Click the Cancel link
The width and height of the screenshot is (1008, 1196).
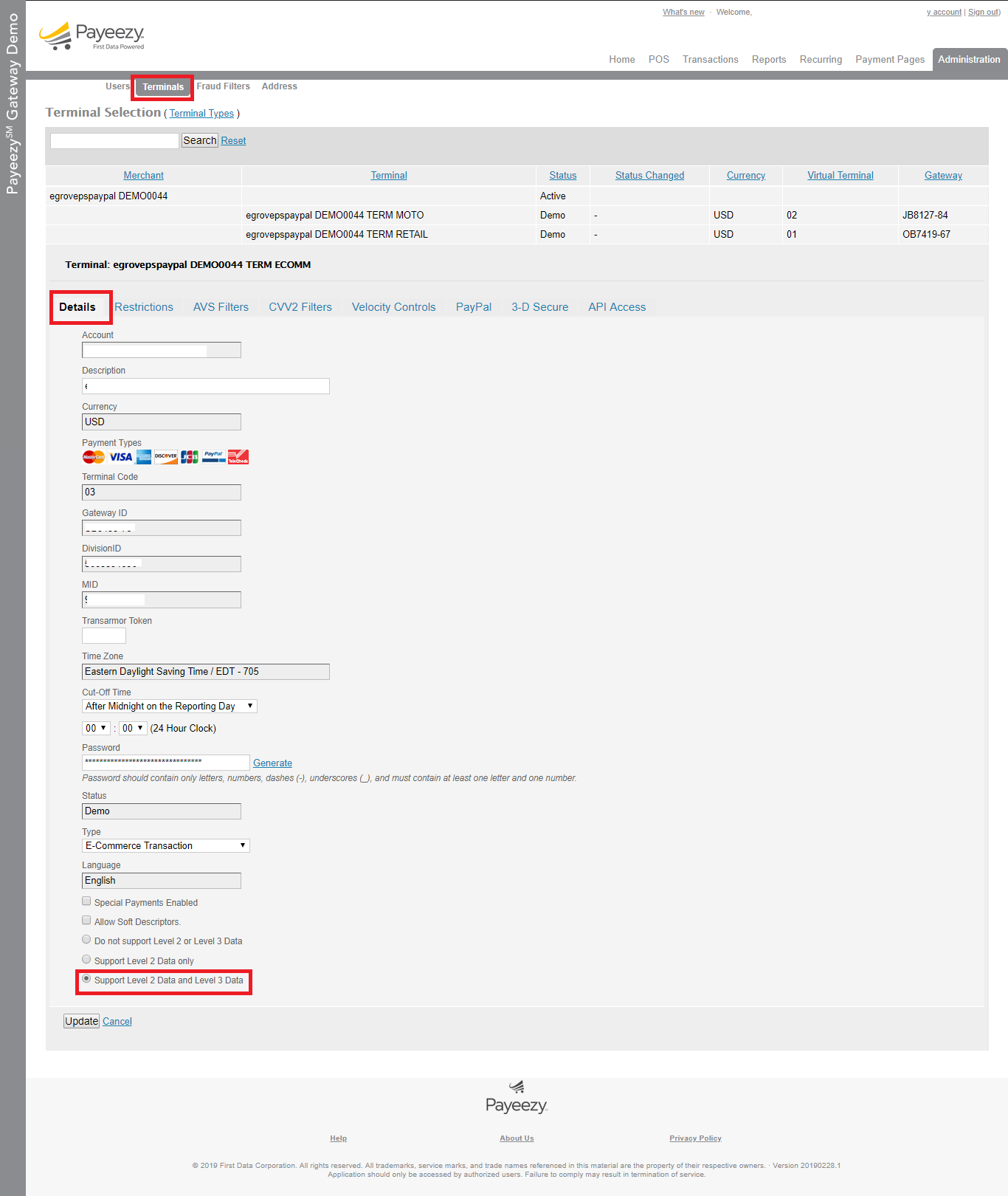[117, 1022]
